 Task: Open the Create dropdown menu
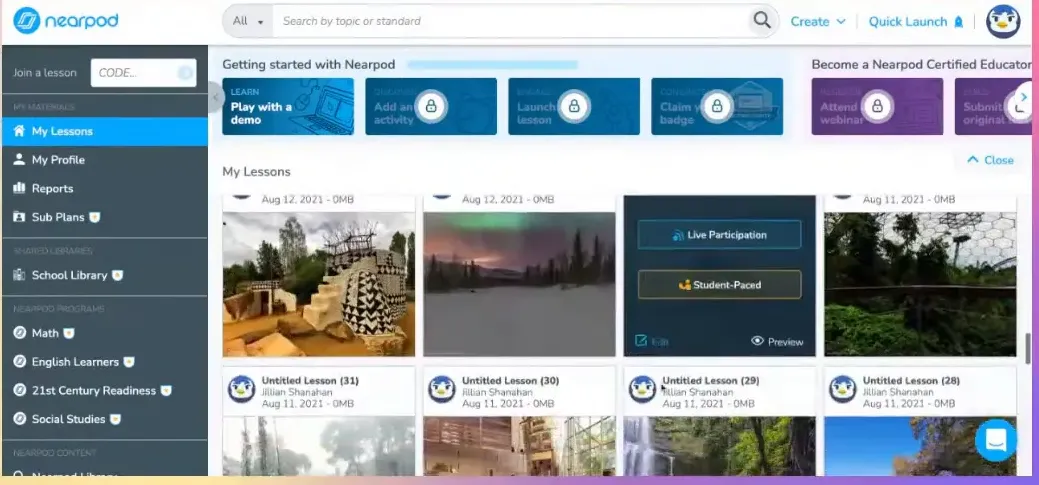[818, 22]
